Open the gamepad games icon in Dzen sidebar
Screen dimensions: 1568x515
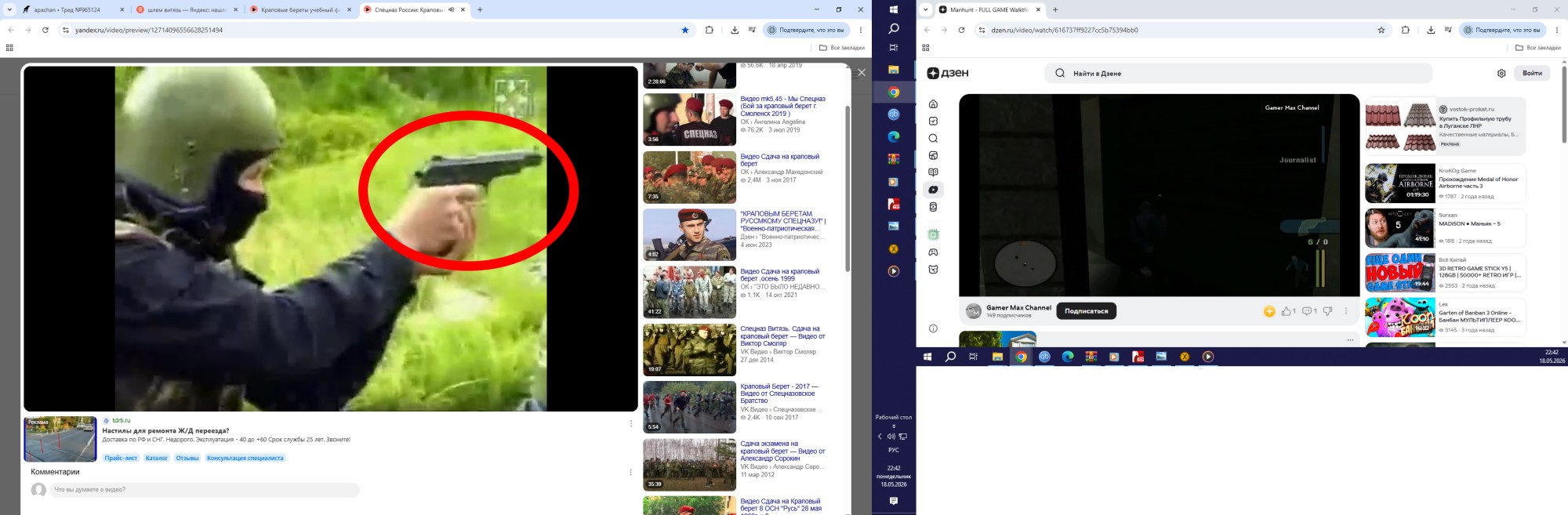click(x=933, y=252)
